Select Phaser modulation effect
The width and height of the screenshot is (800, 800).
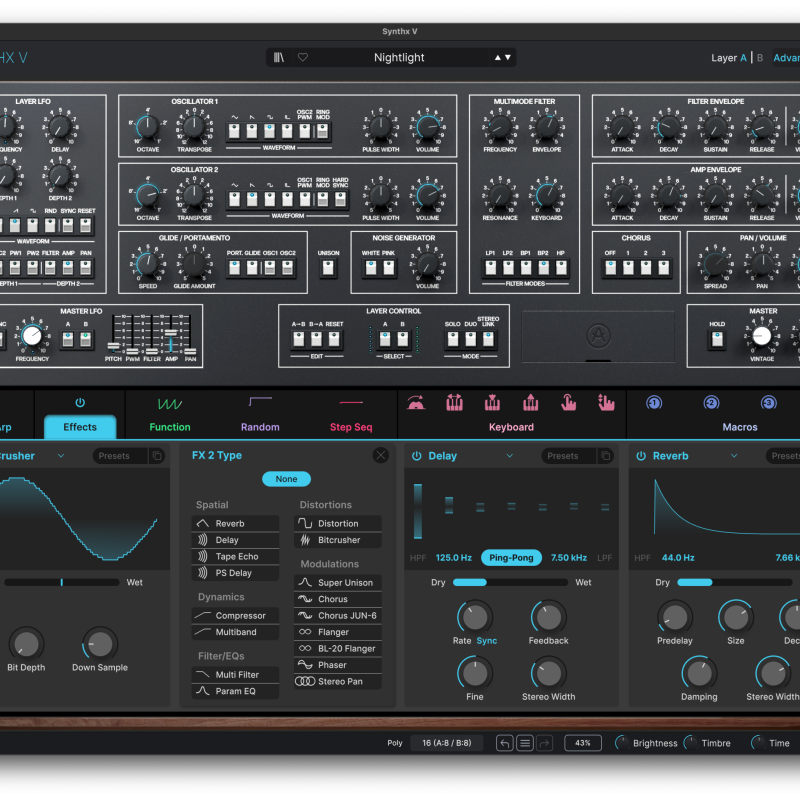(338, 665)
